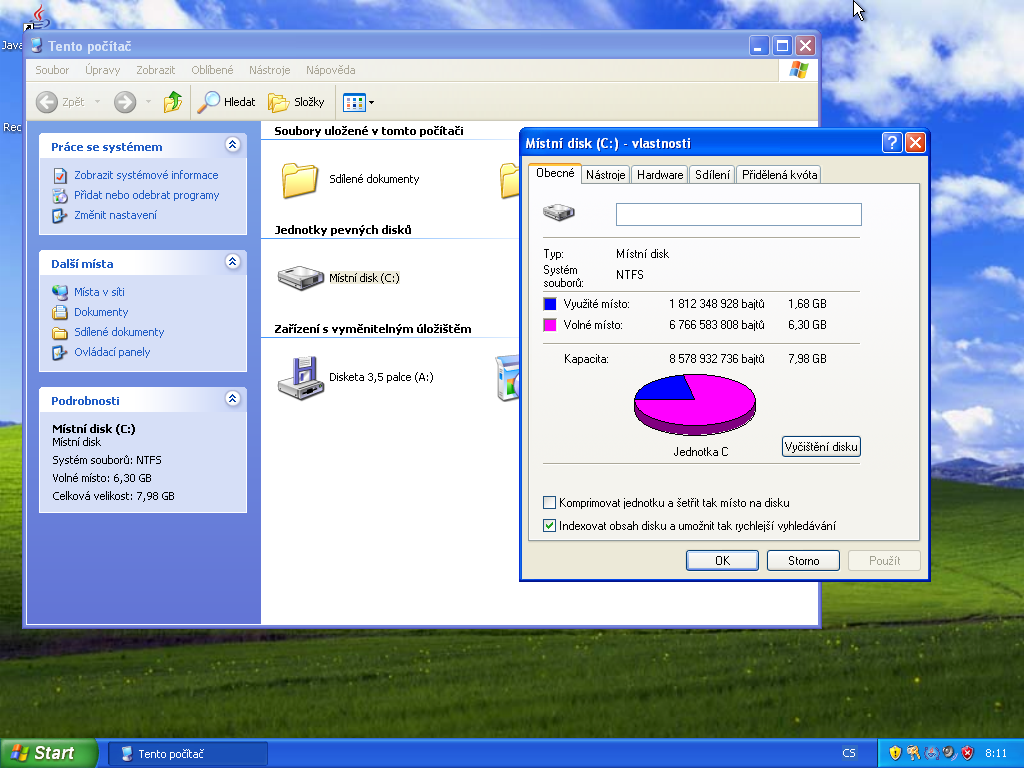Collapse the Další místa panel
Image resolution: width=1024 pixels, height=768 pixels.
click(233, 263)
